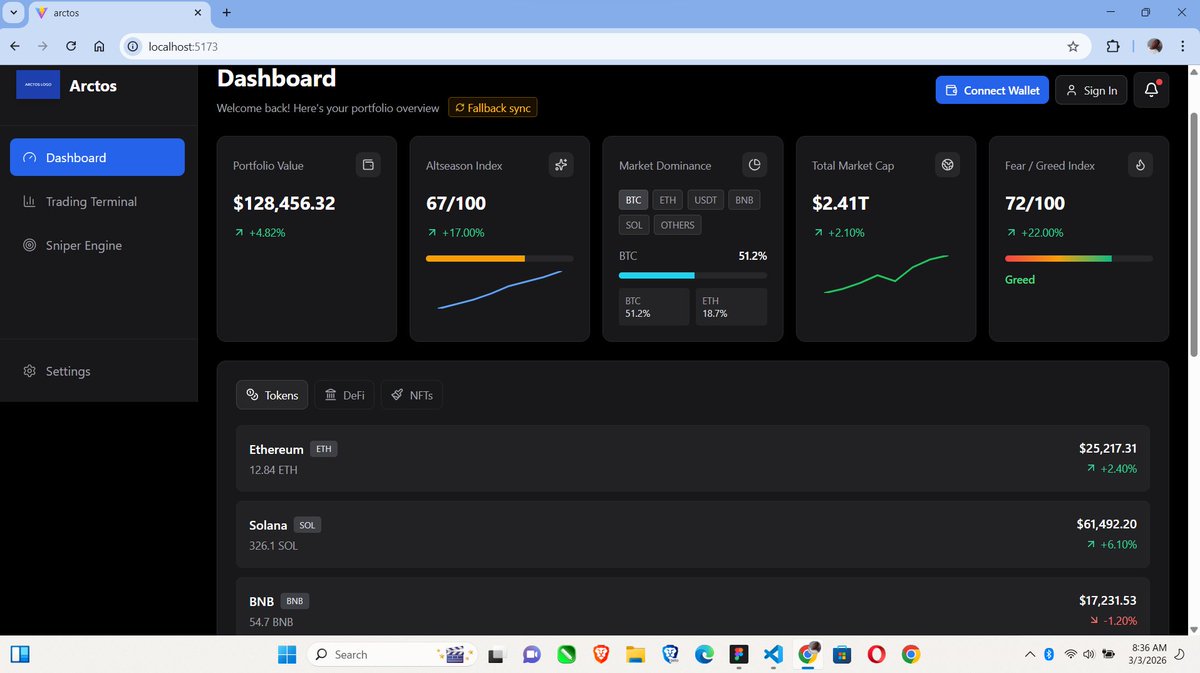
Task: Toggle the OTHERS dominance chip
Action: 677,225
